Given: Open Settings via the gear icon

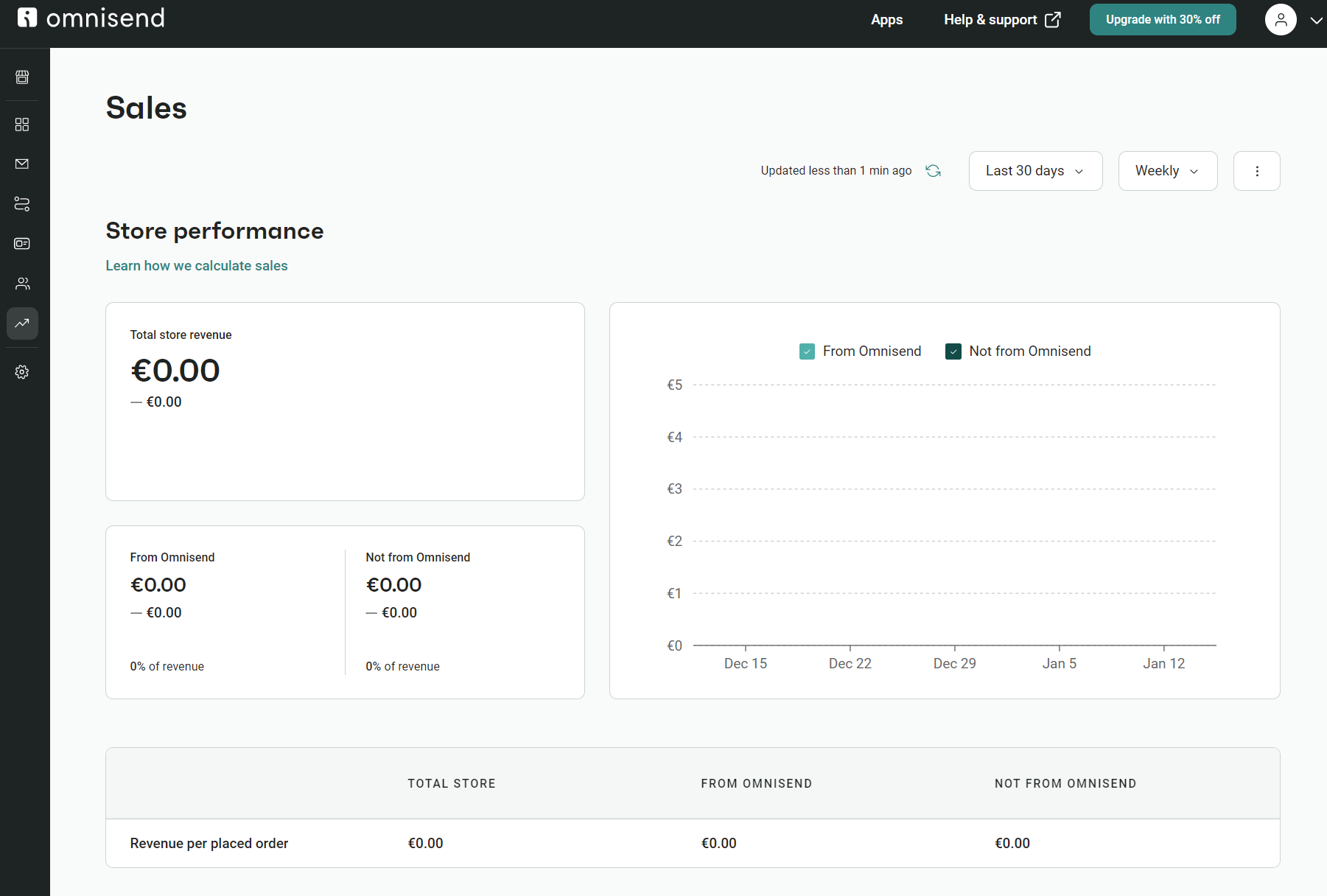Looking at the screenshot, I should [x=22, y=371].
